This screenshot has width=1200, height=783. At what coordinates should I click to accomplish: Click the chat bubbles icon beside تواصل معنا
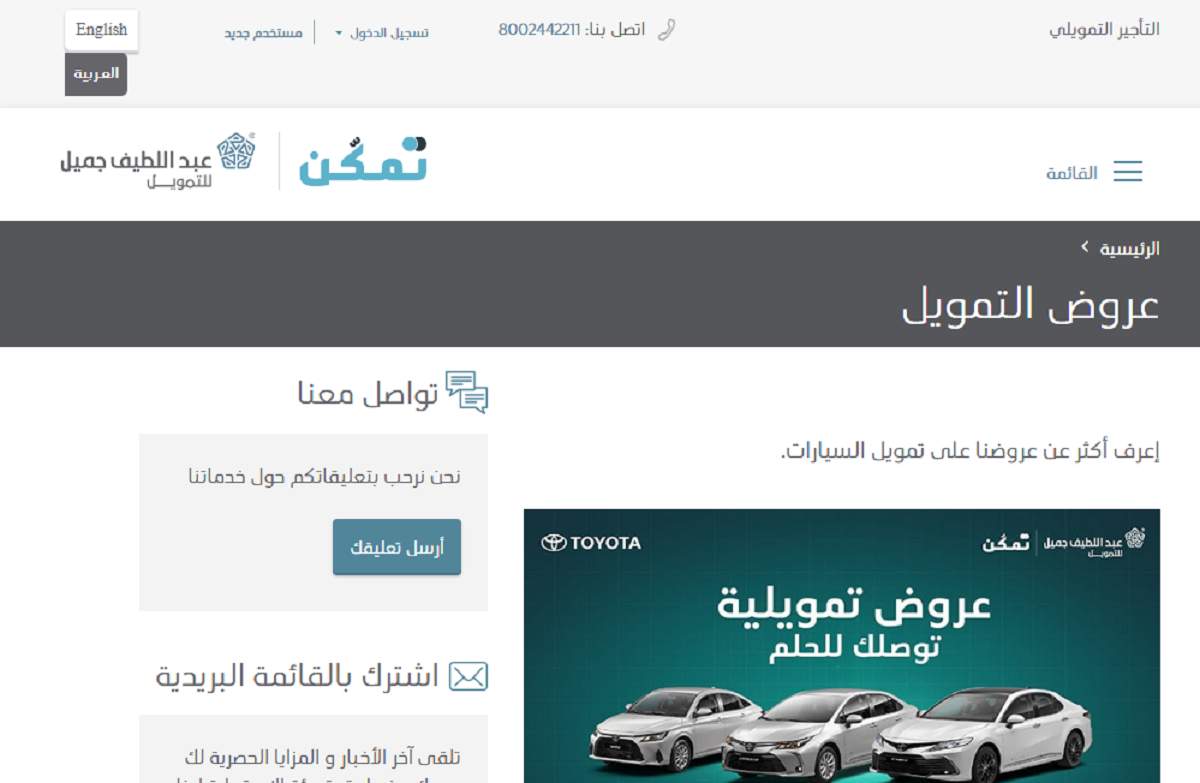pyautogui.click(x=467, y=392)
